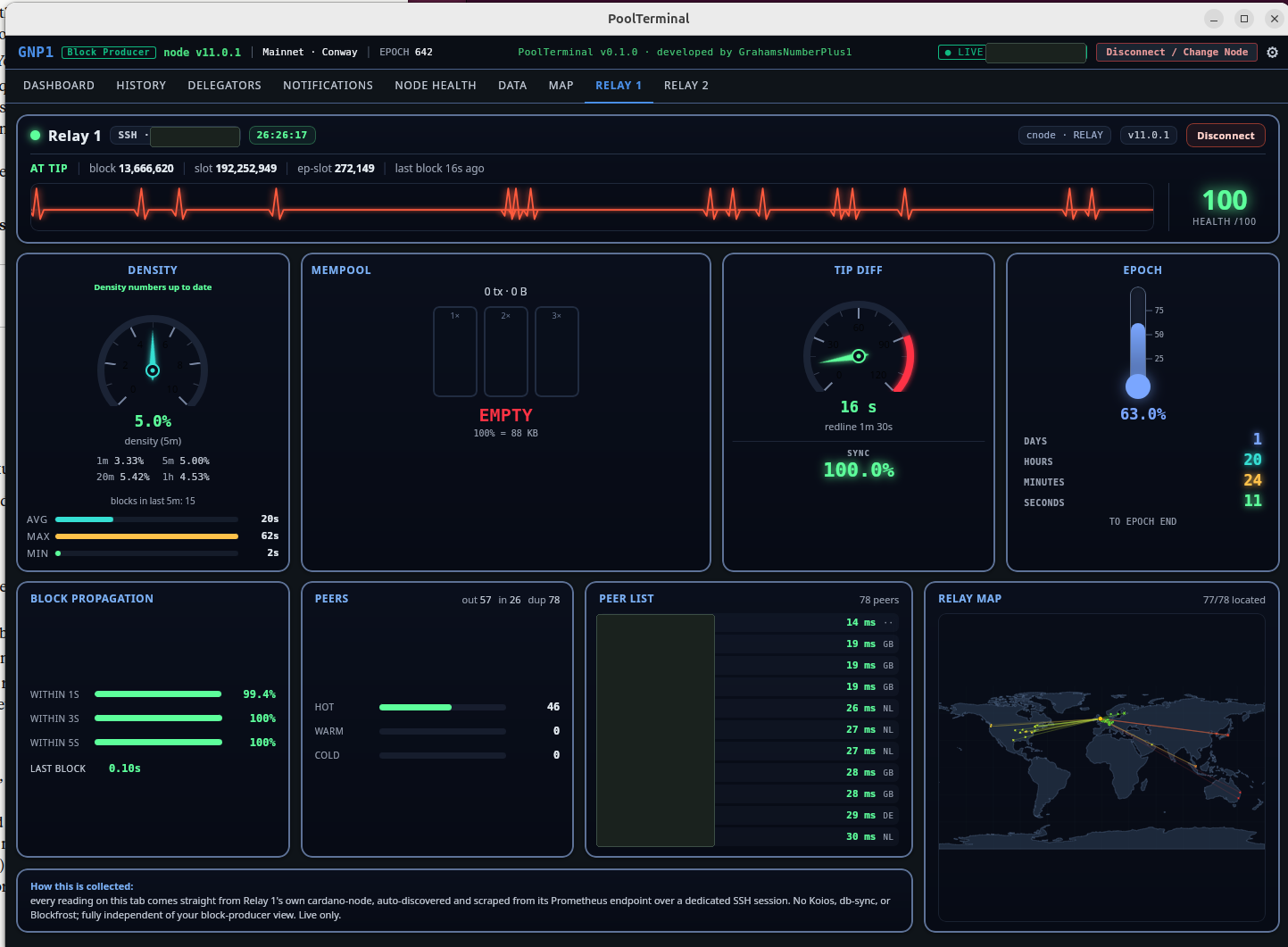Click the HOT peers bar
The height and width of the screenshot is (947, 1288).
(x=443, y=707)
